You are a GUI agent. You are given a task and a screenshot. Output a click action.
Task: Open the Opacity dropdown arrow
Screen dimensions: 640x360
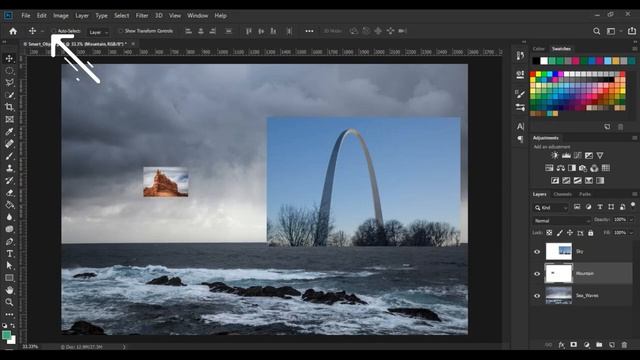tap(631, 220)
